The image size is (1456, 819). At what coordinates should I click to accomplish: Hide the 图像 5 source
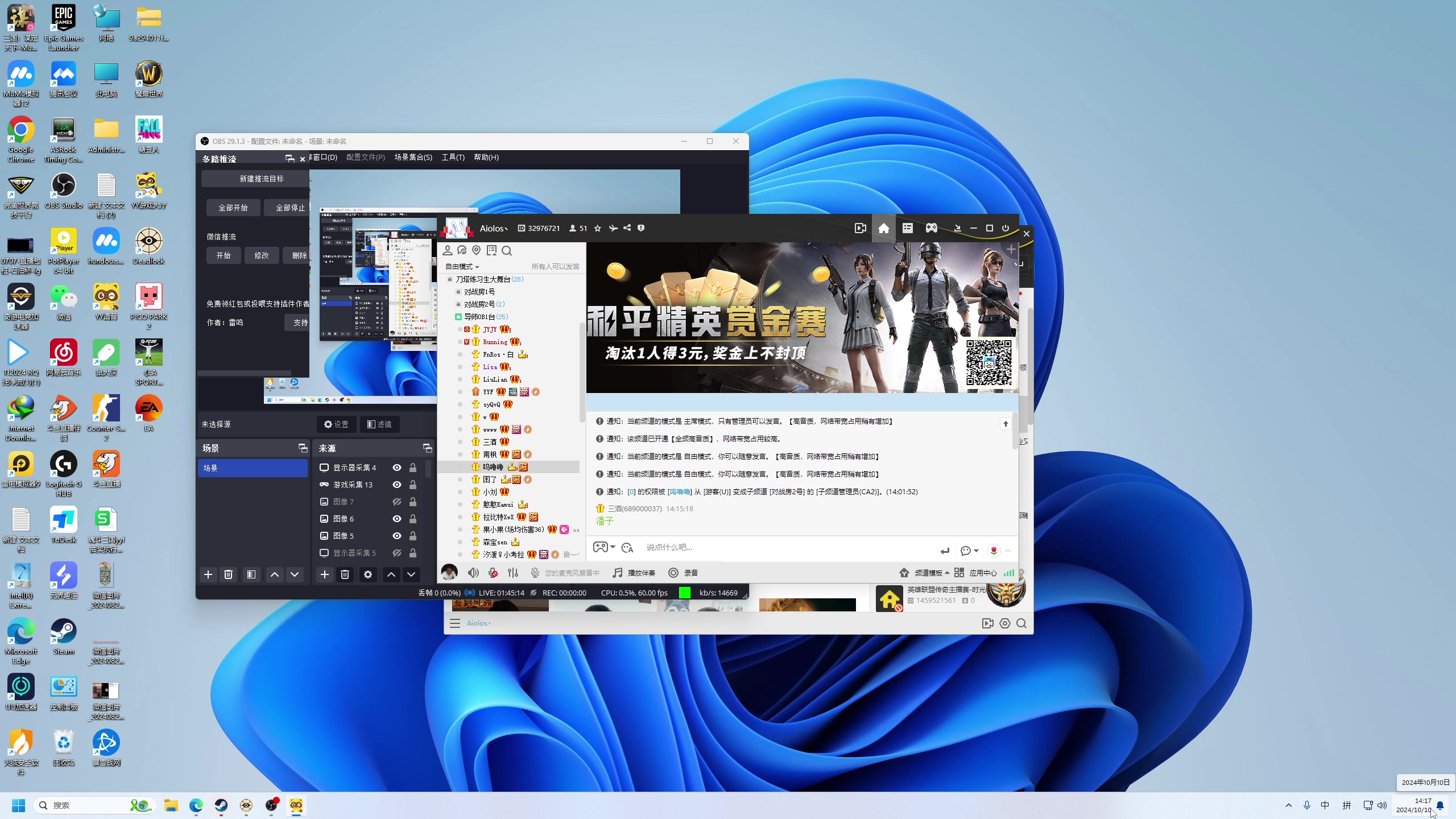tap(397, 536)
